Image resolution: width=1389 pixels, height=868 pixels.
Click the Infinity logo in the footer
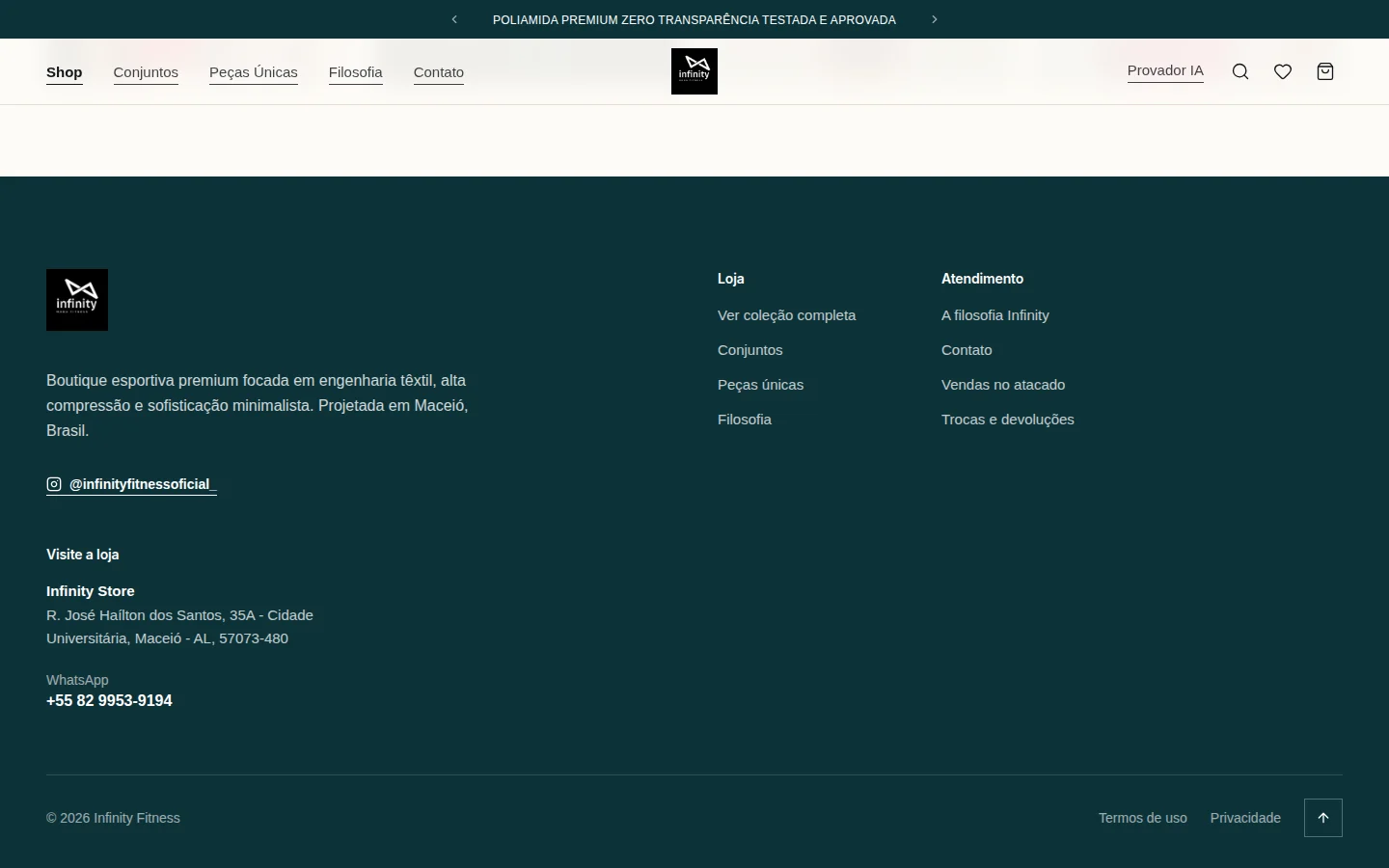pos(77,300)
